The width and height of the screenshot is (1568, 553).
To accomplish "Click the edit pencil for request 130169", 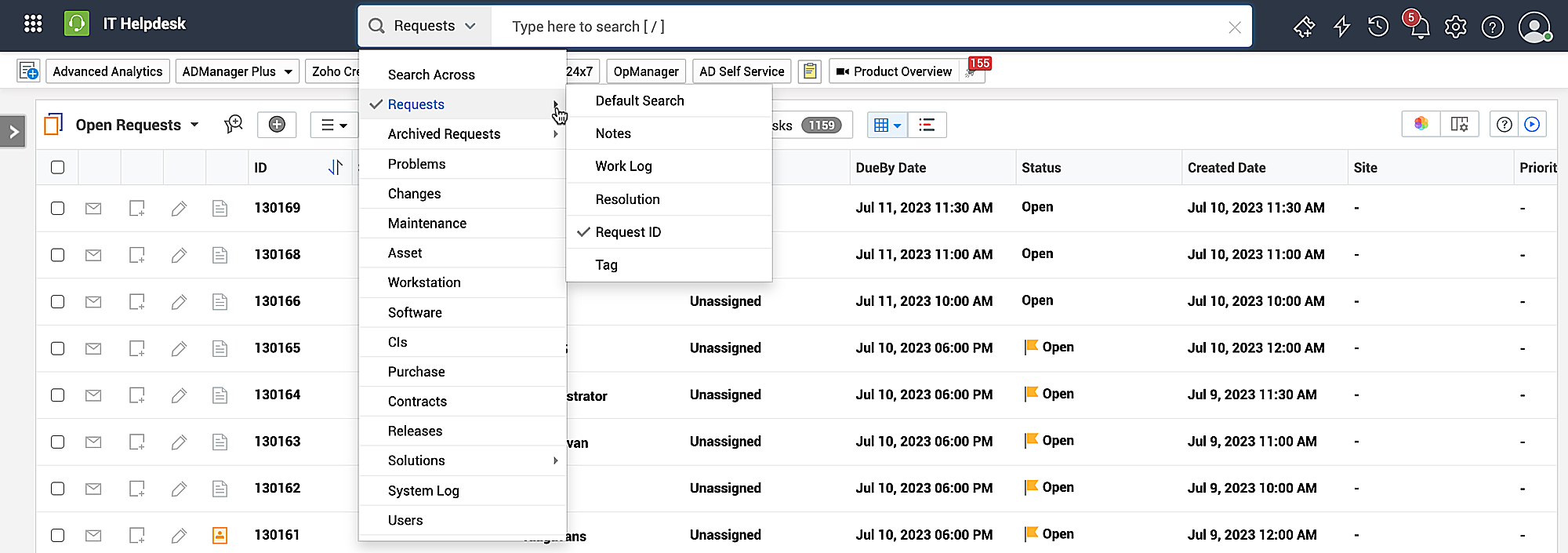I will pyautogui.click(x=179, y=208).
